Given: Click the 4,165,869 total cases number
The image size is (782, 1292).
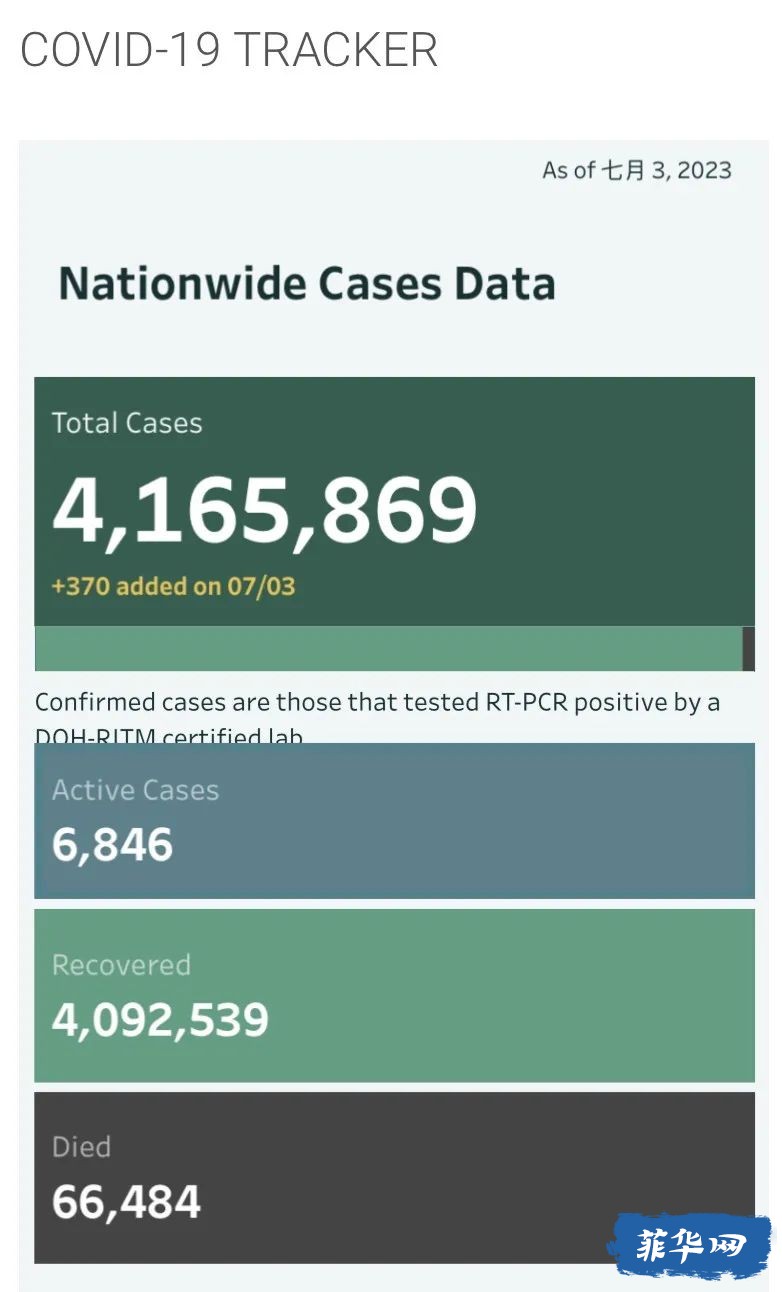Looking at the screenshot, I should coord(265,509).
